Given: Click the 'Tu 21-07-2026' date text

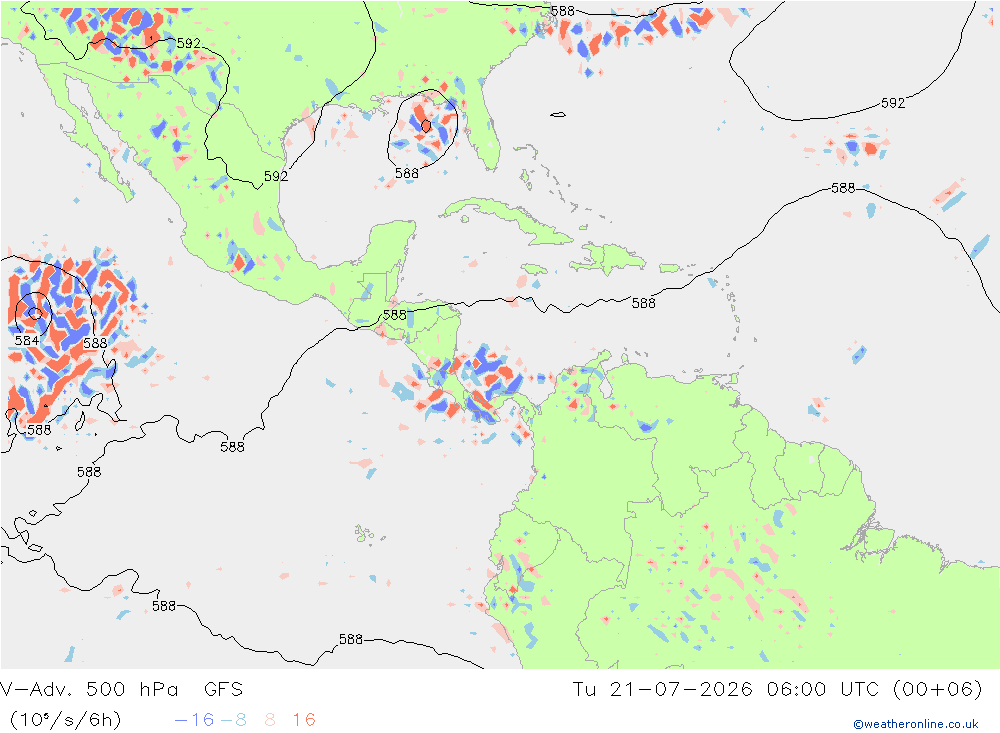Looking at the screenshot, I should (x=662, y=690).
